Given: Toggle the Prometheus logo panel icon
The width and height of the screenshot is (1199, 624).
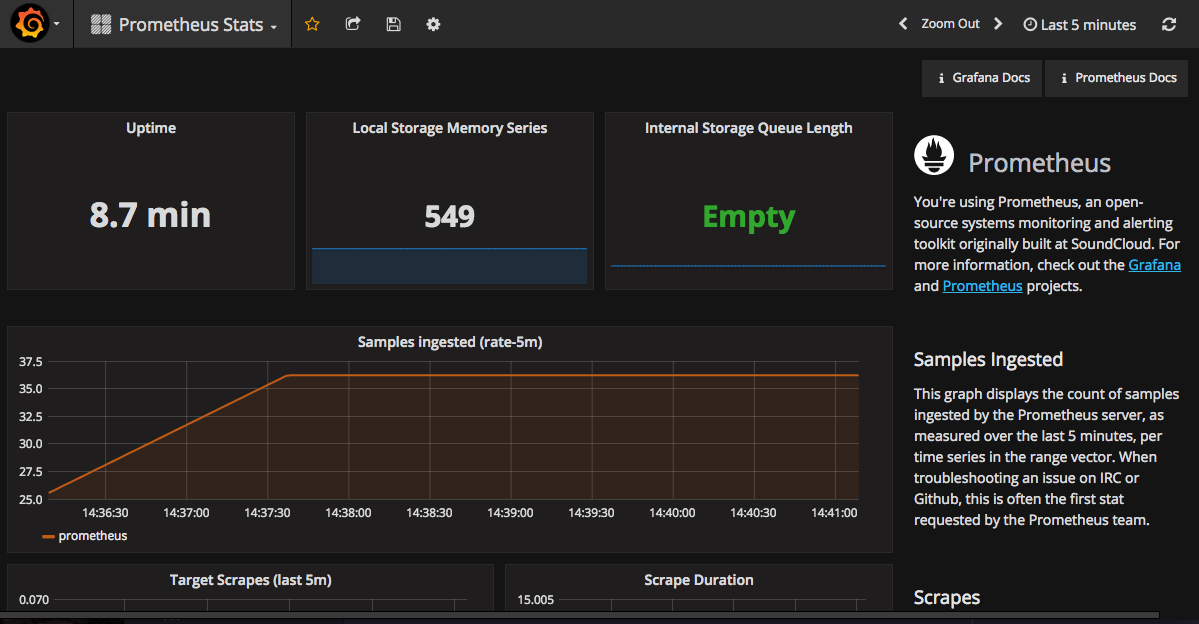Looking at the screenshot, I should click(933, 155).
